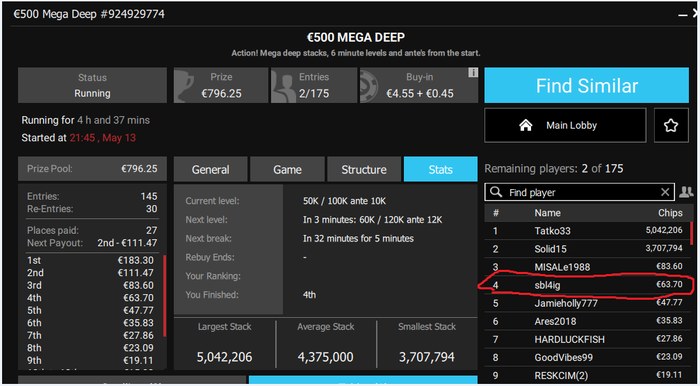Click the window title €500 Mega Deep #924929774
Screen dimensions: 700x386
coord(89,14)
